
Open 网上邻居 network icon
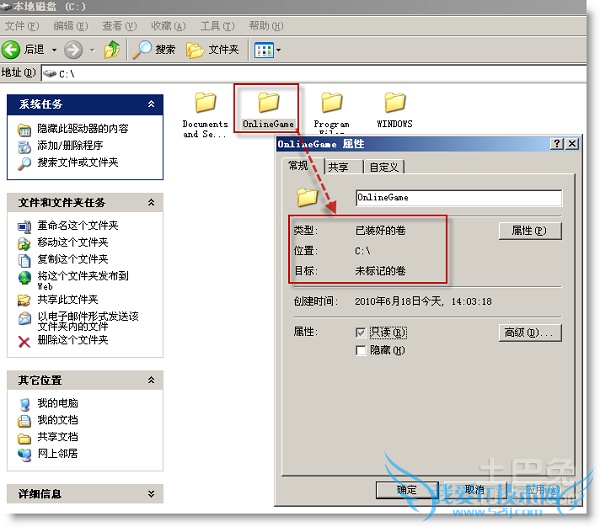point(24,455)
